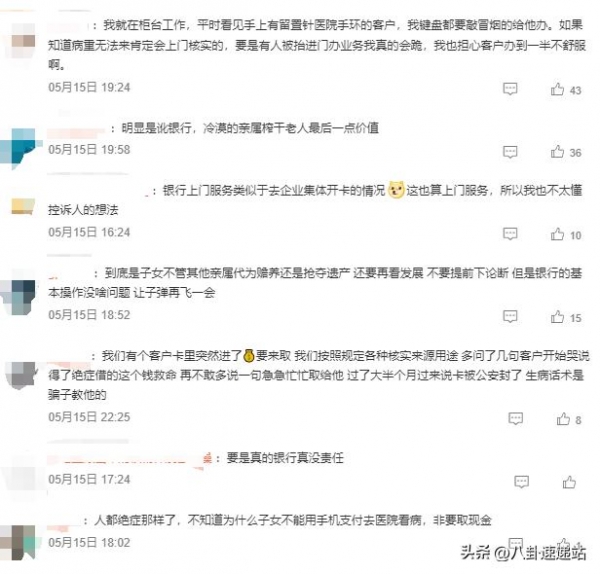Reply to the 17:24 comment
Screen dimensions: 600x574
(x=522, y=481)
